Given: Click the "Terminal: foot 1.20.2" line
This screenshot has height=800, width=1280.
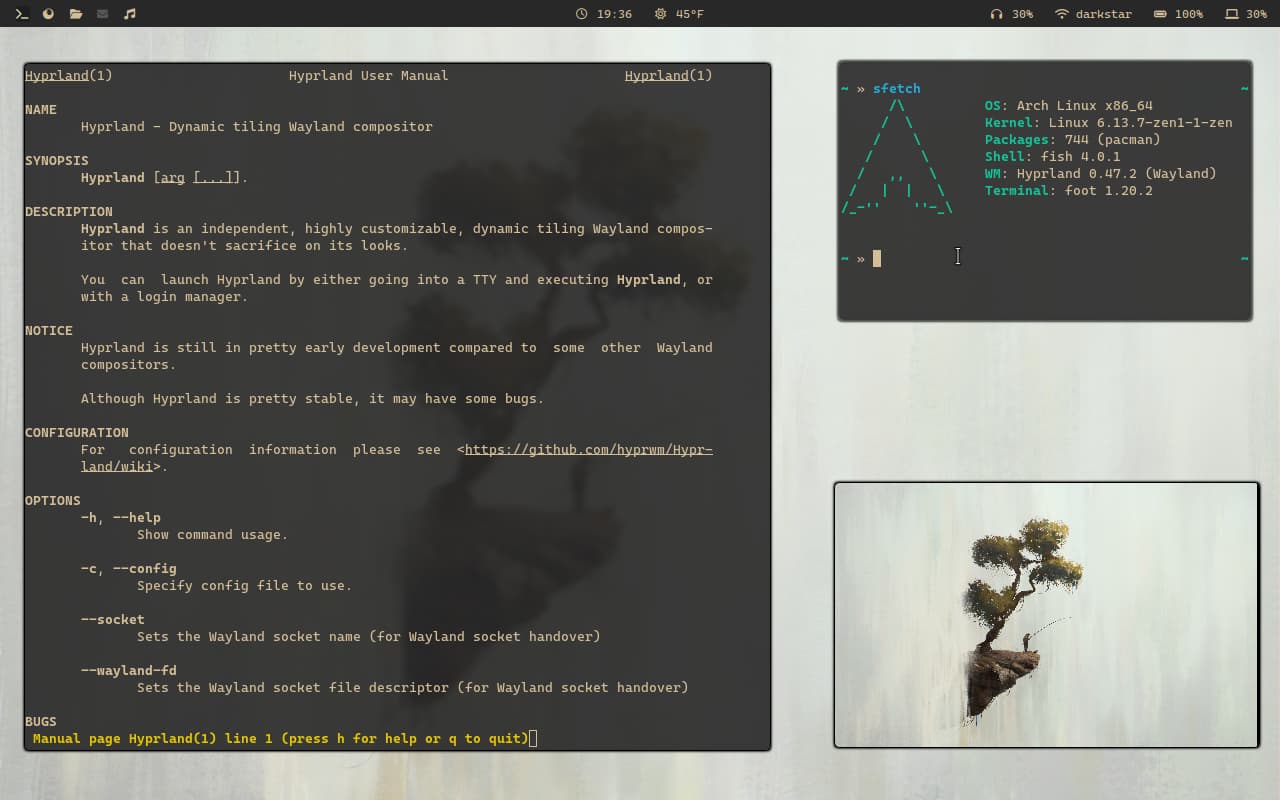Looking at the screenshot, I should coord(1069,191).
